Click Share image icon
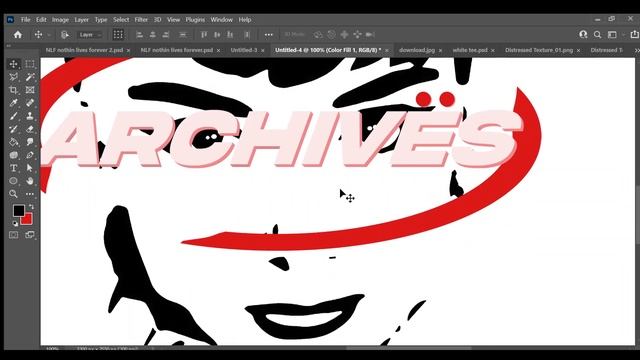The width and height of the screenshot is (640, 360). pyautogui.click(x=635, y=34)
